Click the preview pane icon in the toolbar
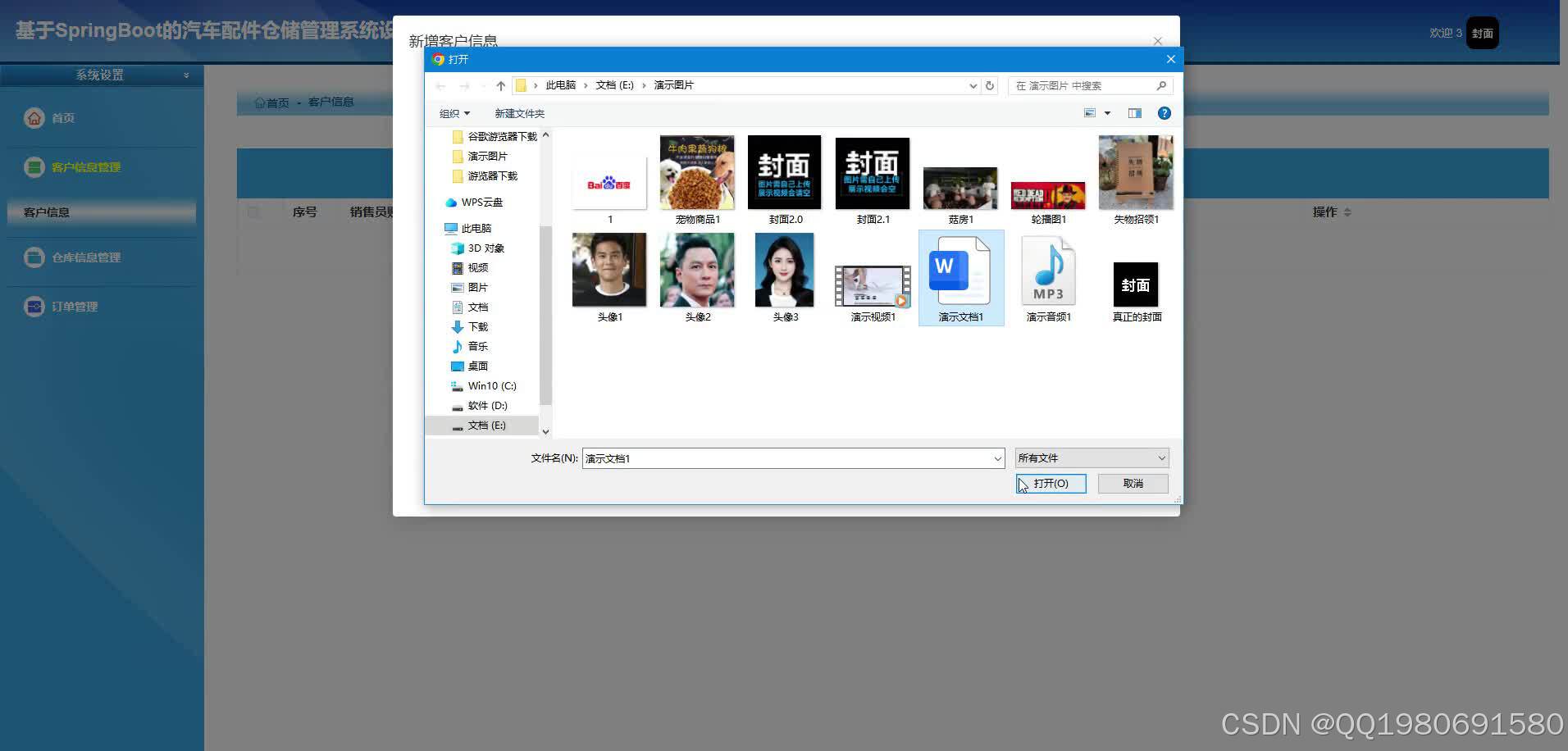Screen dimensions: 1568x751 pyautogui.click(x=1134, y=113)
